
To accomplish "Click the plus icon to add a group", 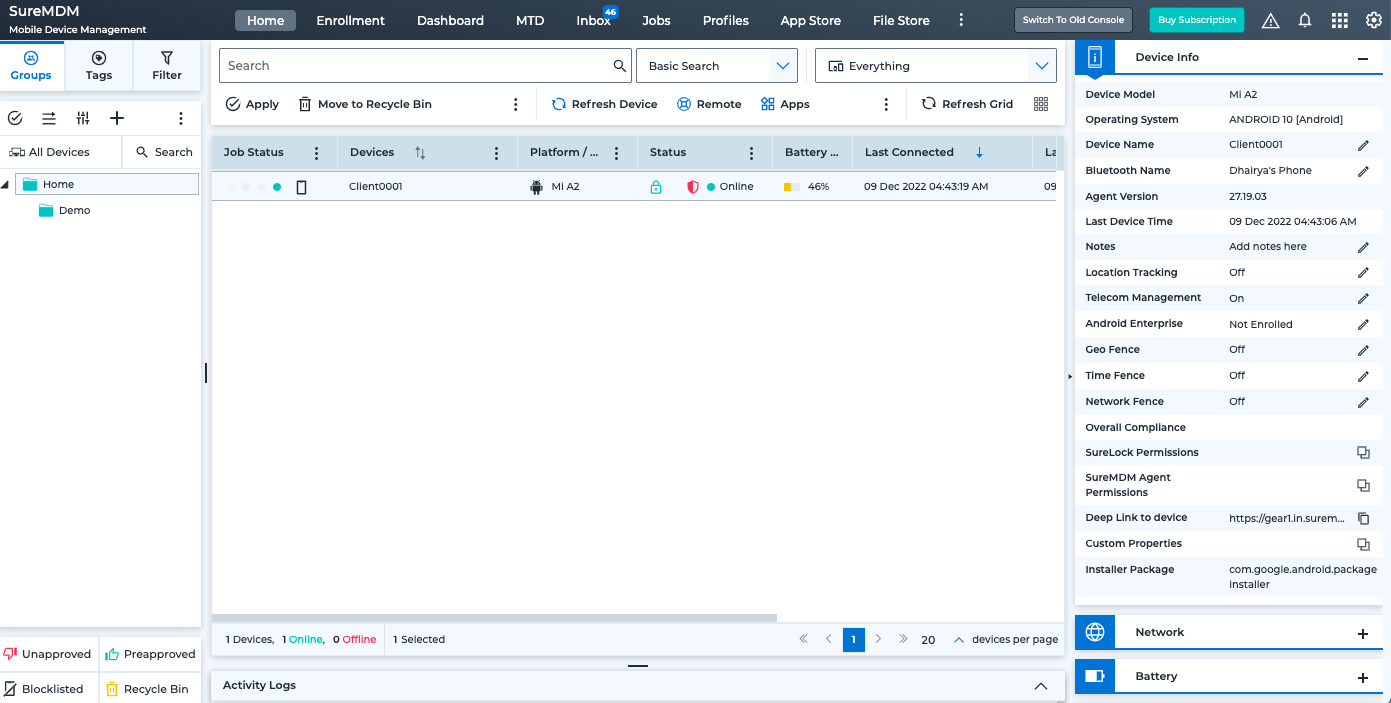I will coord(117,118).
